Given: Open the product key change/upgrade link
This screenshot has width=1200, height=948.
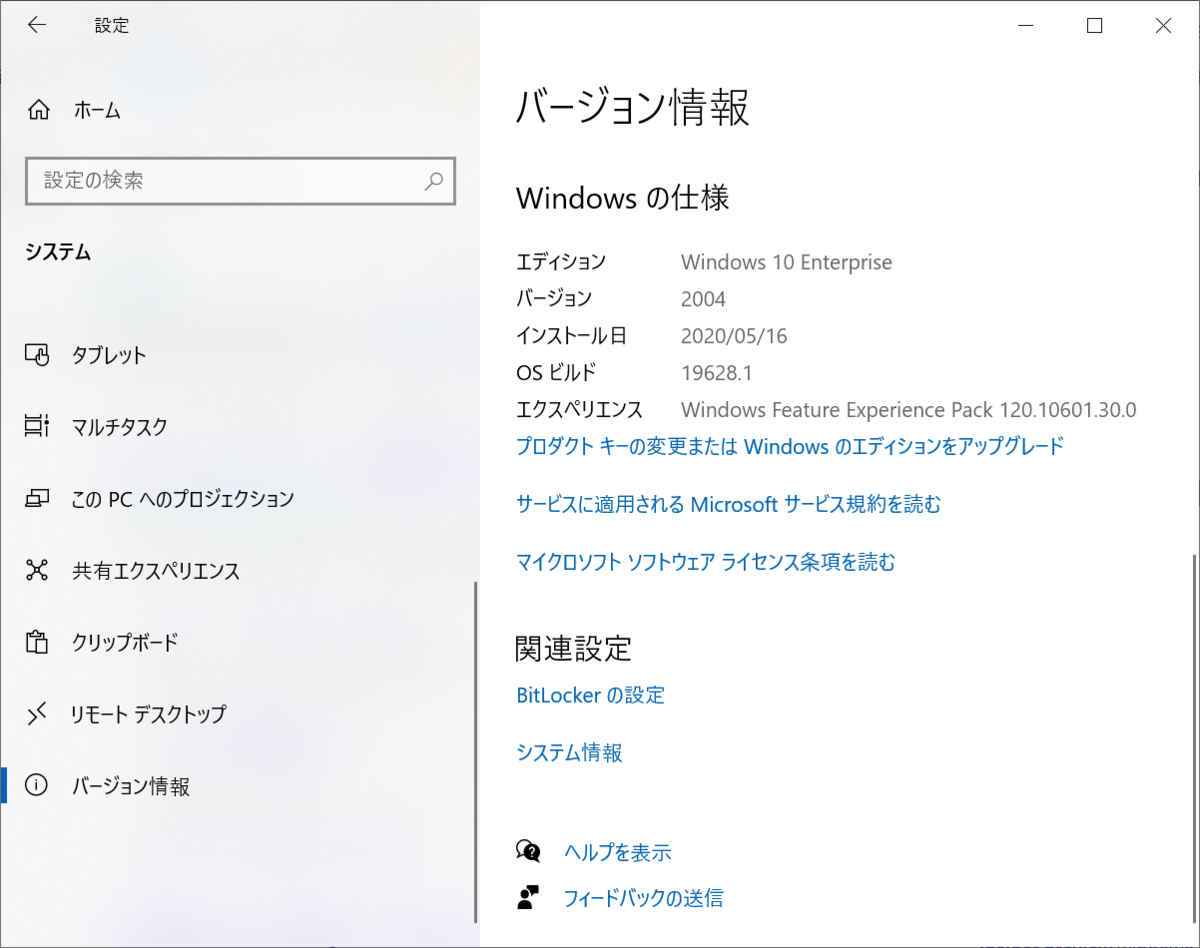Looking at the screenshot, I should click(790, 446).
